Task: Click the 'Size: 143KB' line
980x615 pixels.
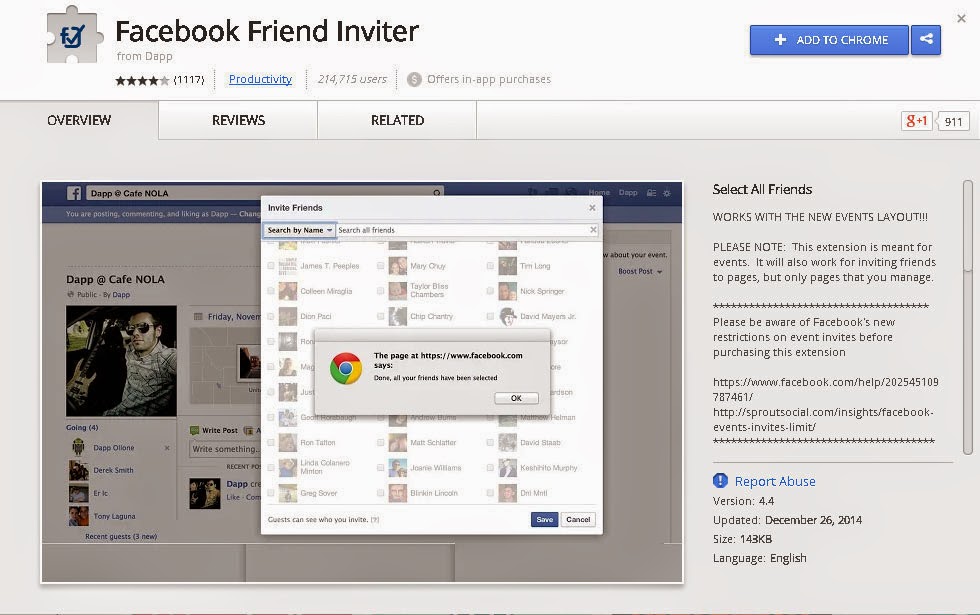Action: (x=742, y=539)
